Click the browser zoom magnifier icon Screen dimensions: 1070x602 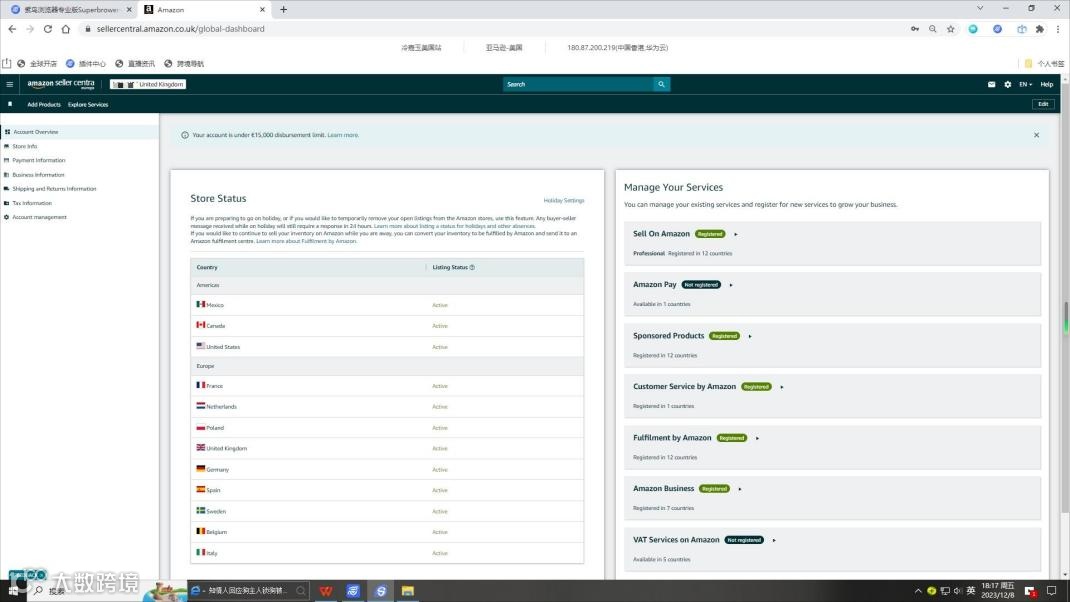pyautogui.click(x=932, y=29)
